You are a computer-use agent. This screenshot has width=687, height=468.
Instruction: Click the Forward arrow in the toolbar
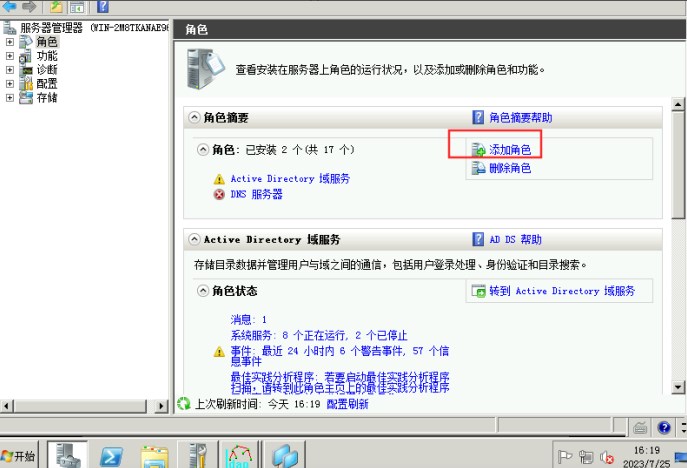(x=29, y=6)
